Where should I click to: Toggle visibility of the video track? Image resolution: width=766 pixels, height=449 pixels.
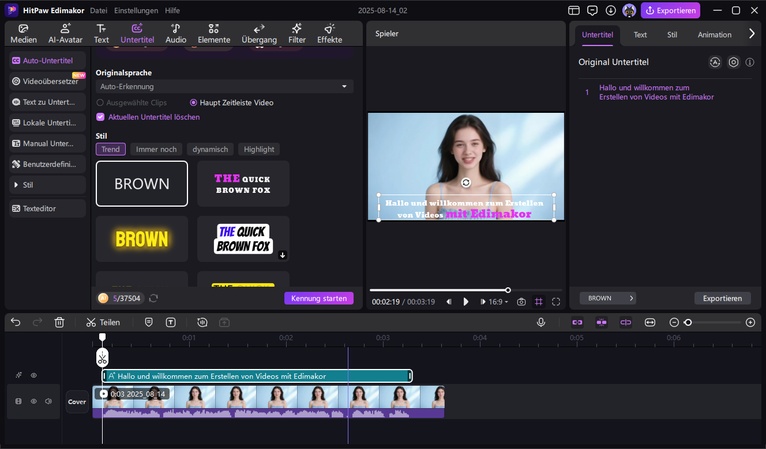click(x=34, y=401)
